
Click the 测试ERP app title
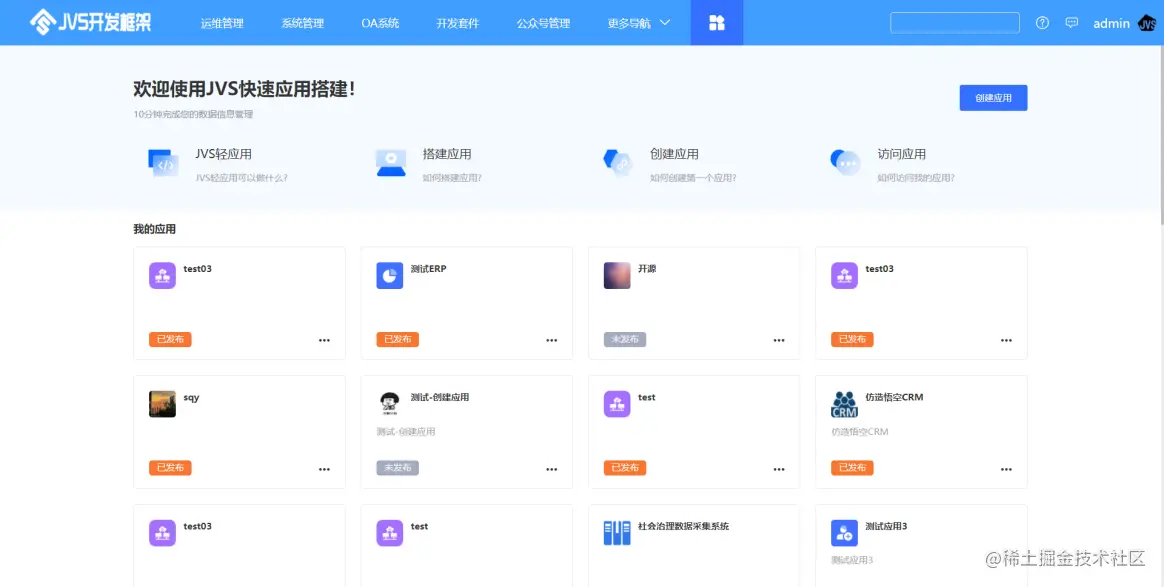(428, 269)
